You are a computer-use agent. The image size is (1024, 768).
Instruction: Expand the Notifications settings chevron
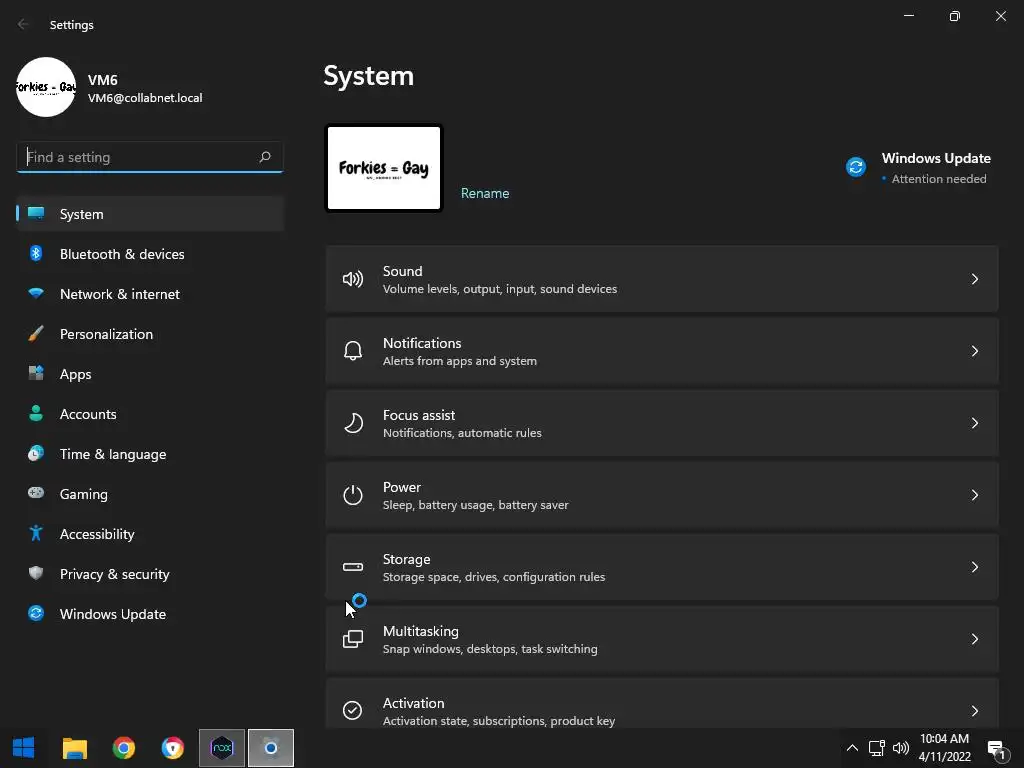pos(974,351)
